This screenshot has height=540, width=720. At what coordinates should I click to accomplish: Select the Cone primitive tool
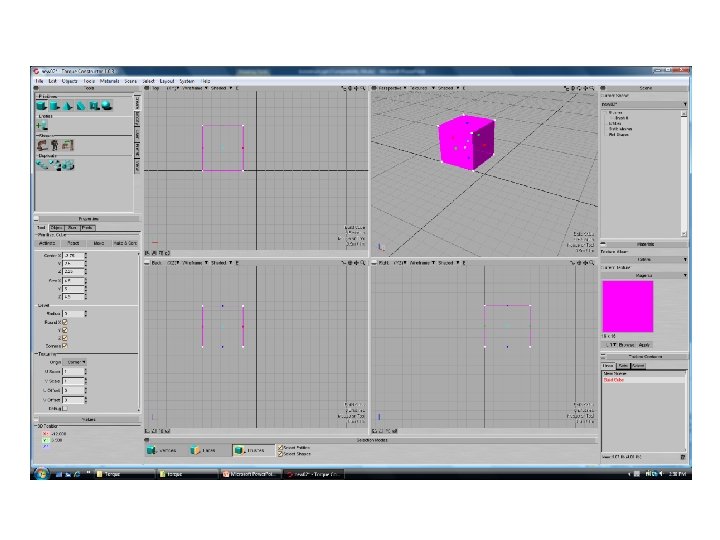(x=68, y=106)
